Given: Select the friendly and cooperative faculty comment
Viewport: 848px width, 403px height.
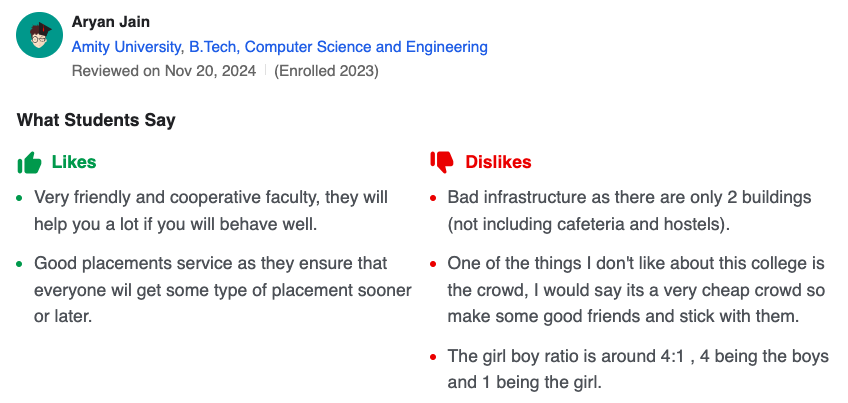Looking at the screenshot, I should [211, 210].
